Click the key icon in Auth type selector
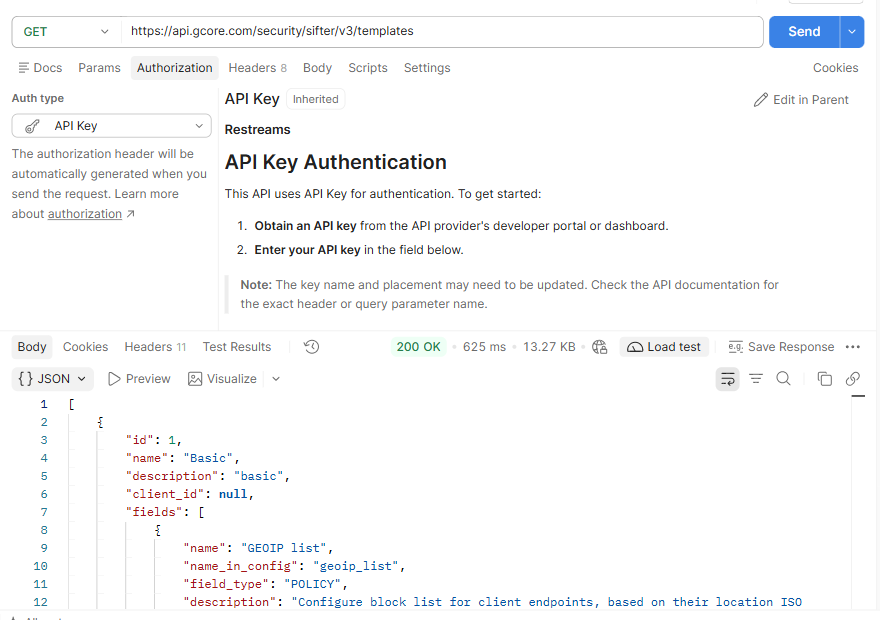This screenshot has width=880, height=620. point(33,126)
